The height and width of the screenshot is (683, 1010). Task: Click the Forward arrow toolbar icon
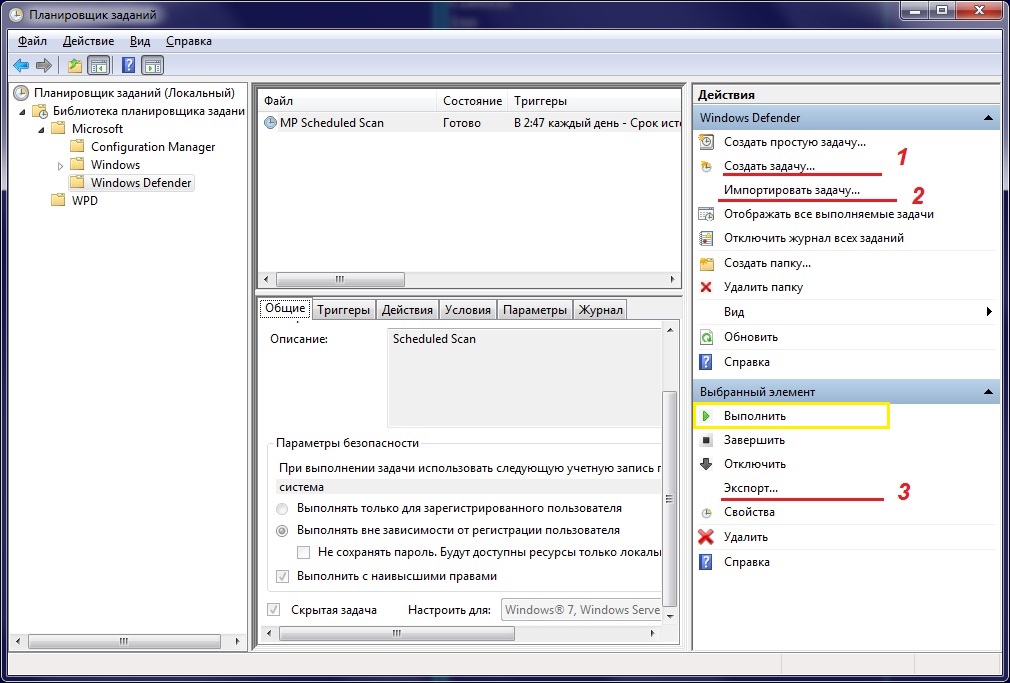click(x=44, y=65)
